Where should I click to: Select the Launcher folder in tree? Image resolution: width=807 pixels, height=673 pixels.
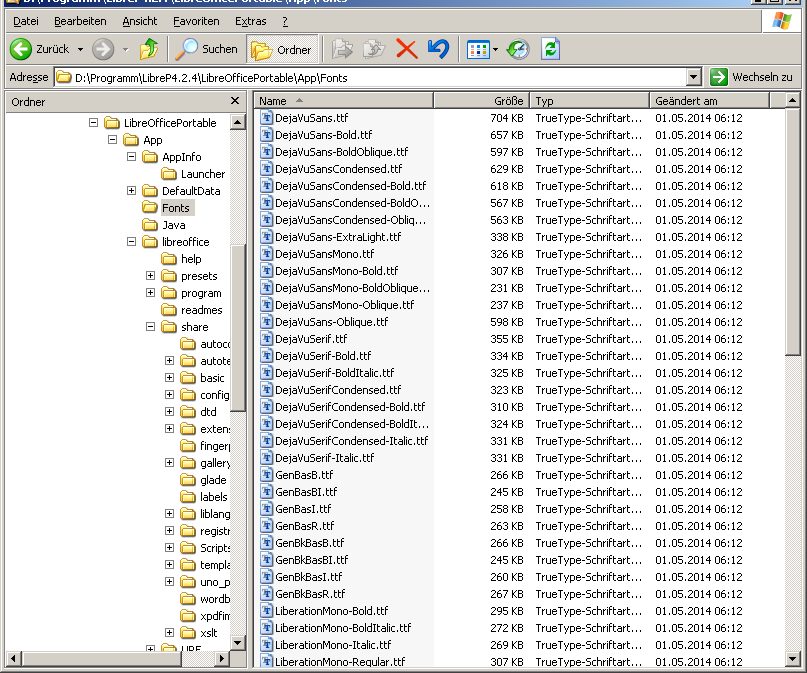tap(203, 174)
